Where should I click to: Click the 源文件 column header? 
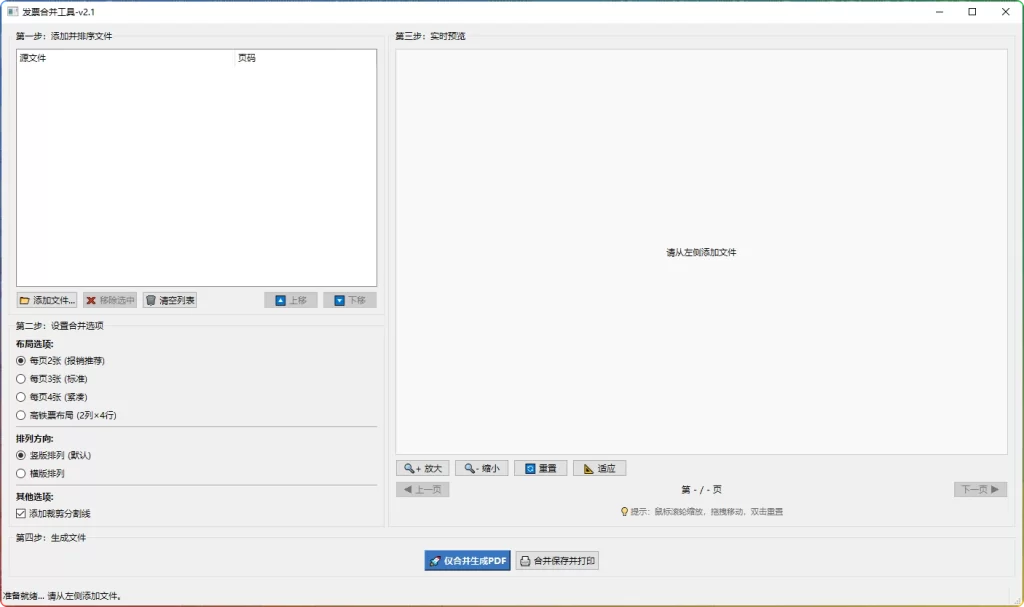125,58
